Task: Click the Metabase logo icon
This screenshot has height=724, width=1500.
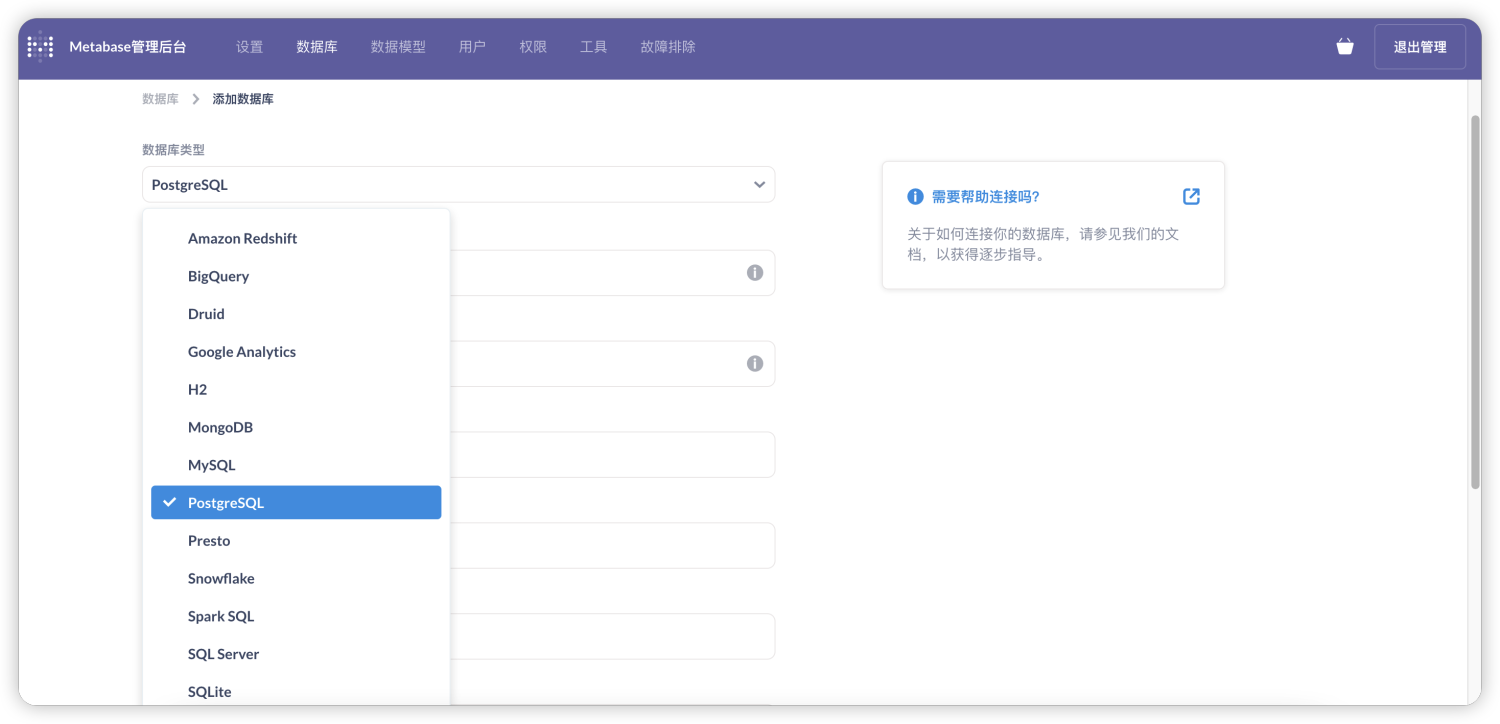Action: point(40,47)
